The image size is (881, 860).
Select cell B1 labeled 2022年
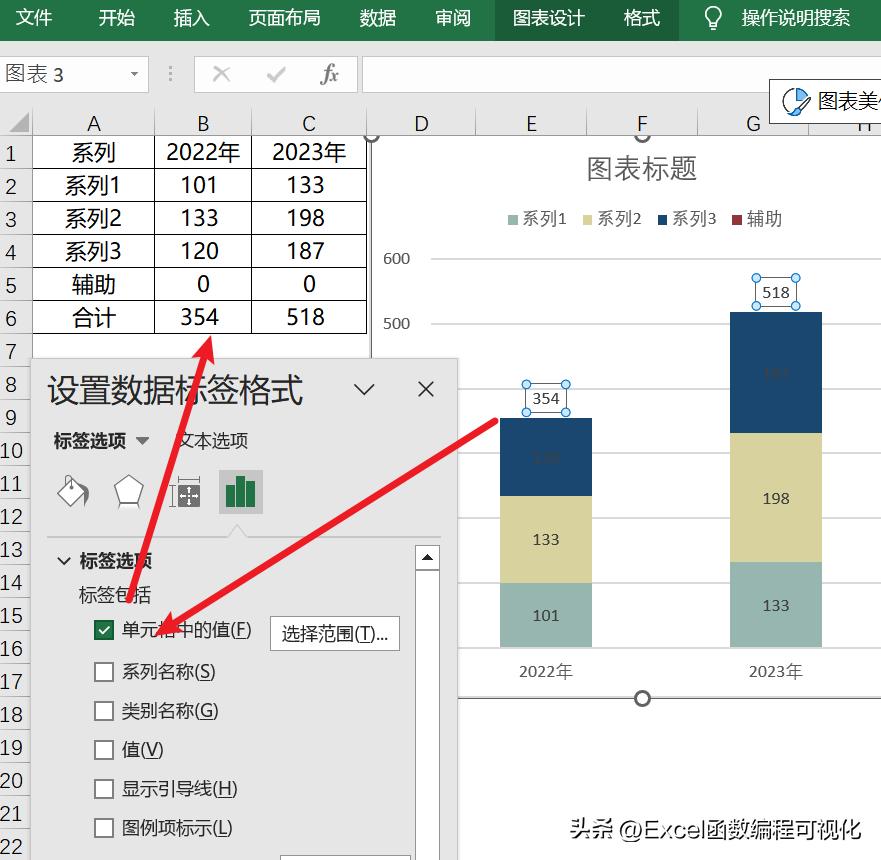pos(203,152)
